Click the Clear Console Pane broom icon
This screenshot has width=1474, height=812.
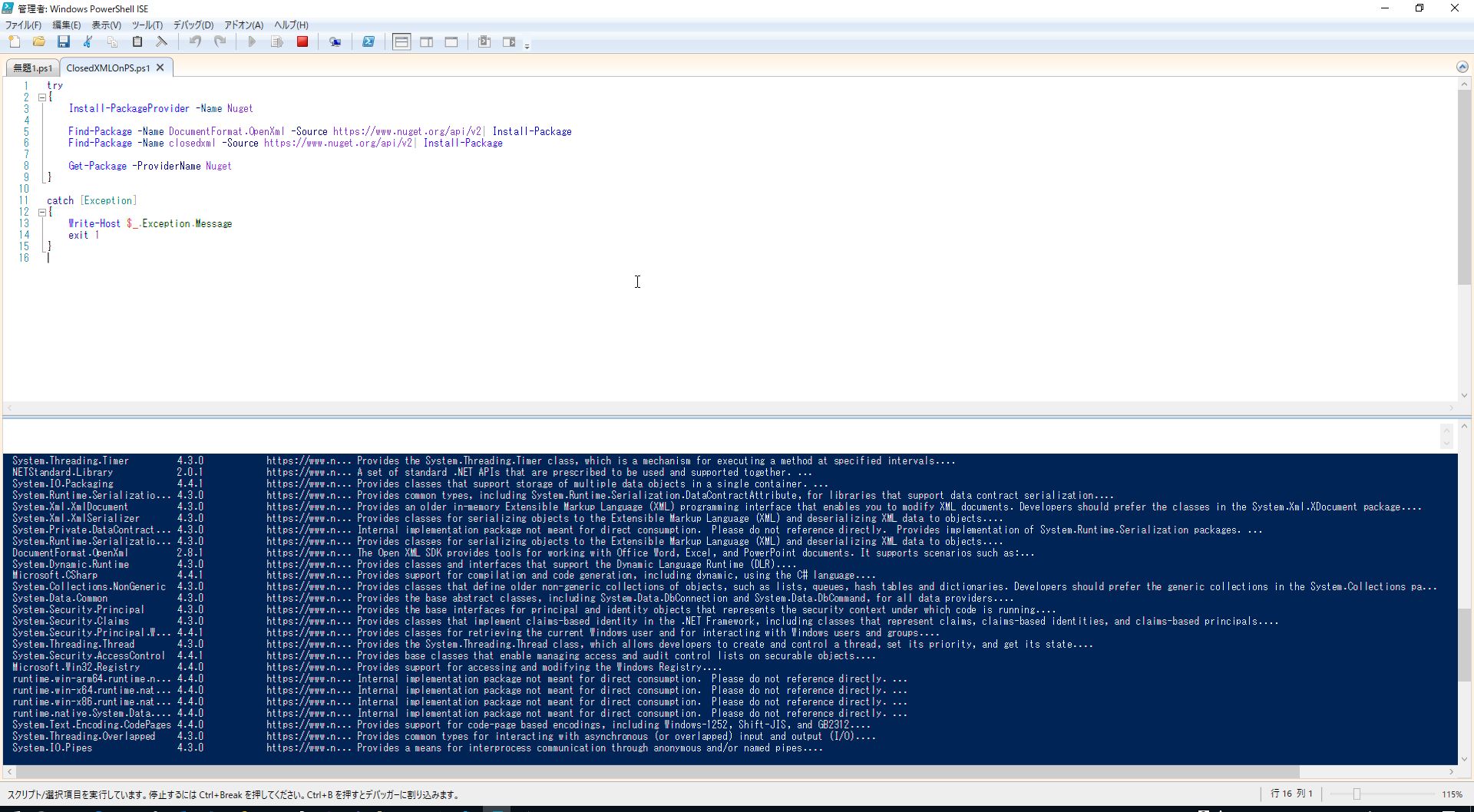162,41
